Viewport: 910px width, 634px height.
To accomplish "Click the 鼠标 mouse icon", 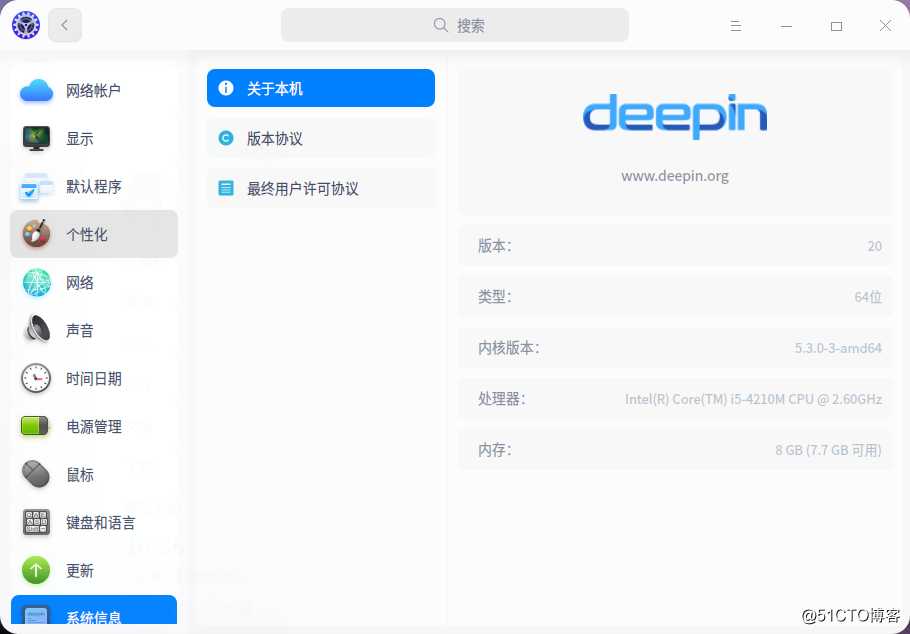I will (36, 474).
